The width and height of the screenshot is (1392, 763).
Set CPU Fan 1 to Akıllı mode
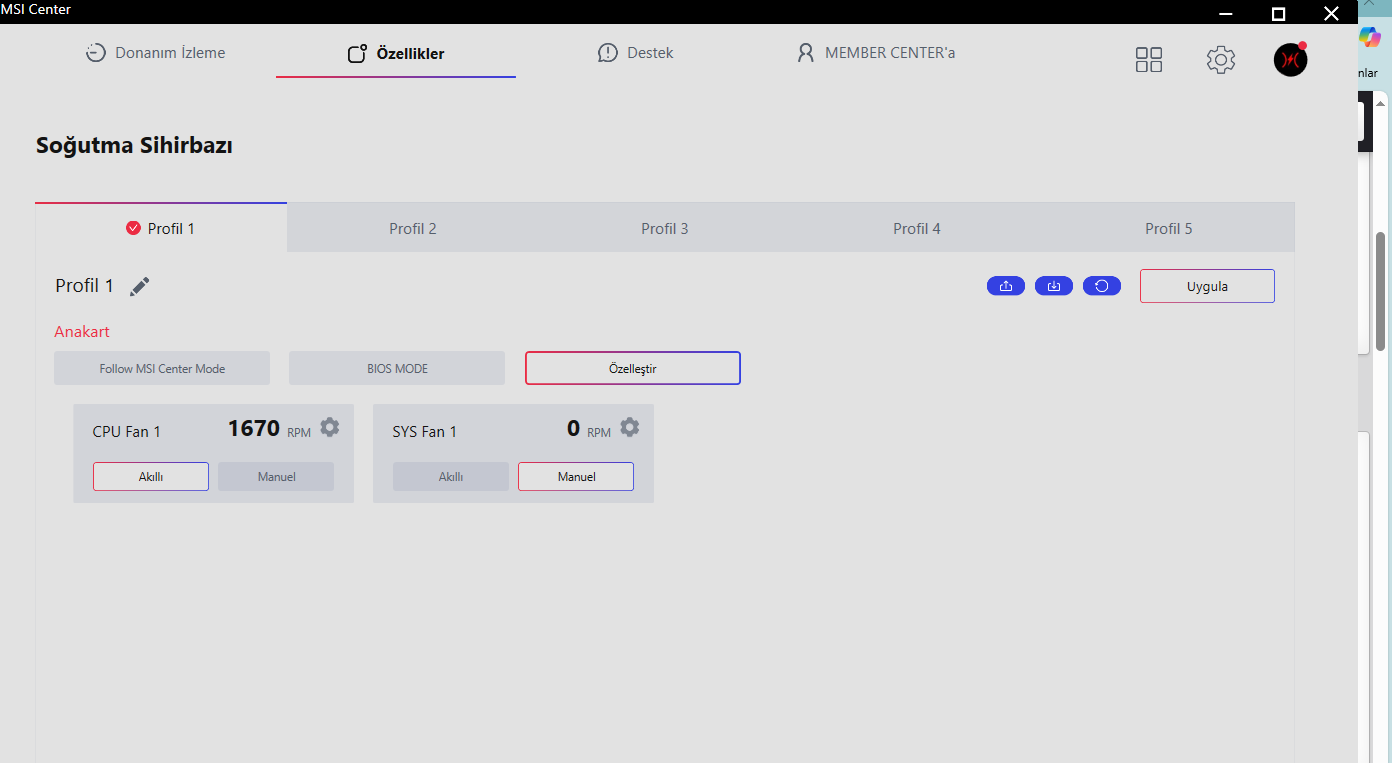(151, 477)
